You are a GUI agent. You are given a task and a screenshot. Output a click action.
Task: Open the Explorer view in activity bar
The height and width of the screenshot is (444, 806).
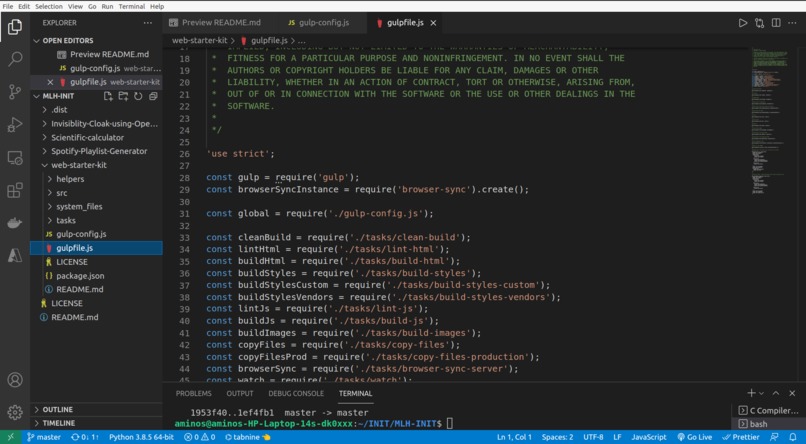15,27
